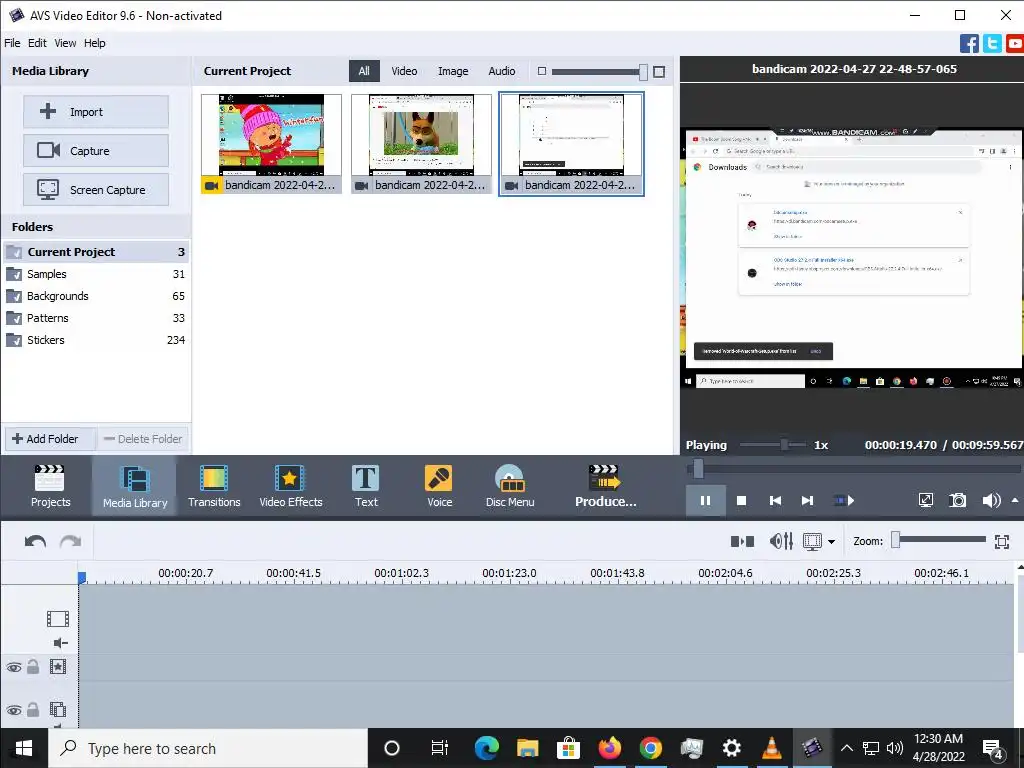
Task: Filter media by Audio
Action: coord(502,71)
